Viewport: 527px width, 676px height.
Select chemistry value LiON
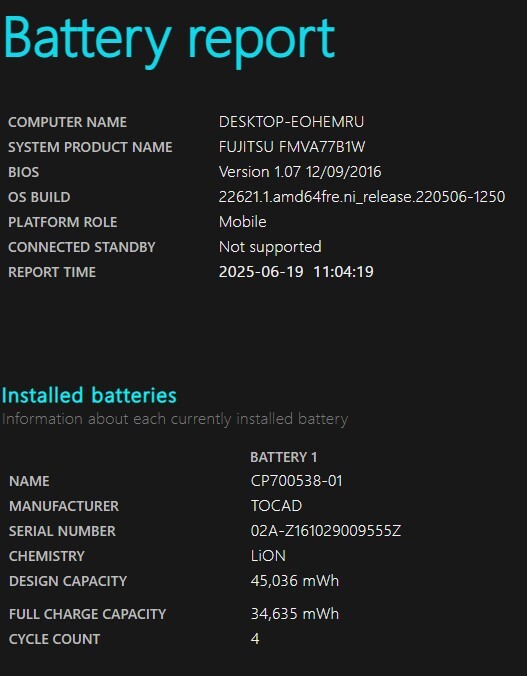pyautogui.click(x=268, y=556)
